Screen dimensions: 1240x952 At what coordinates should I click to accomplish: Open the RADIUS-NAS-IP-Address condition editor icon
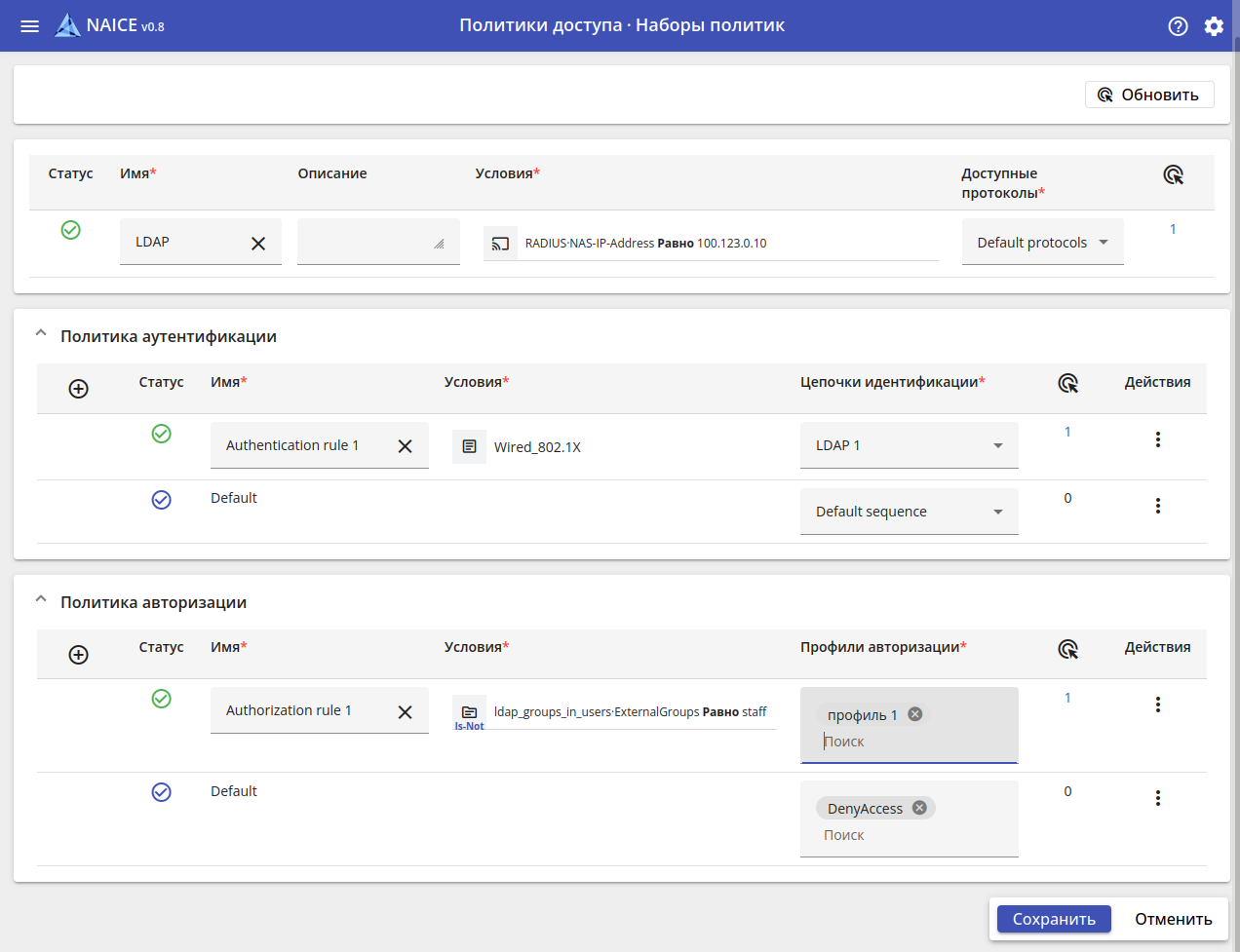tap(500, 244)
